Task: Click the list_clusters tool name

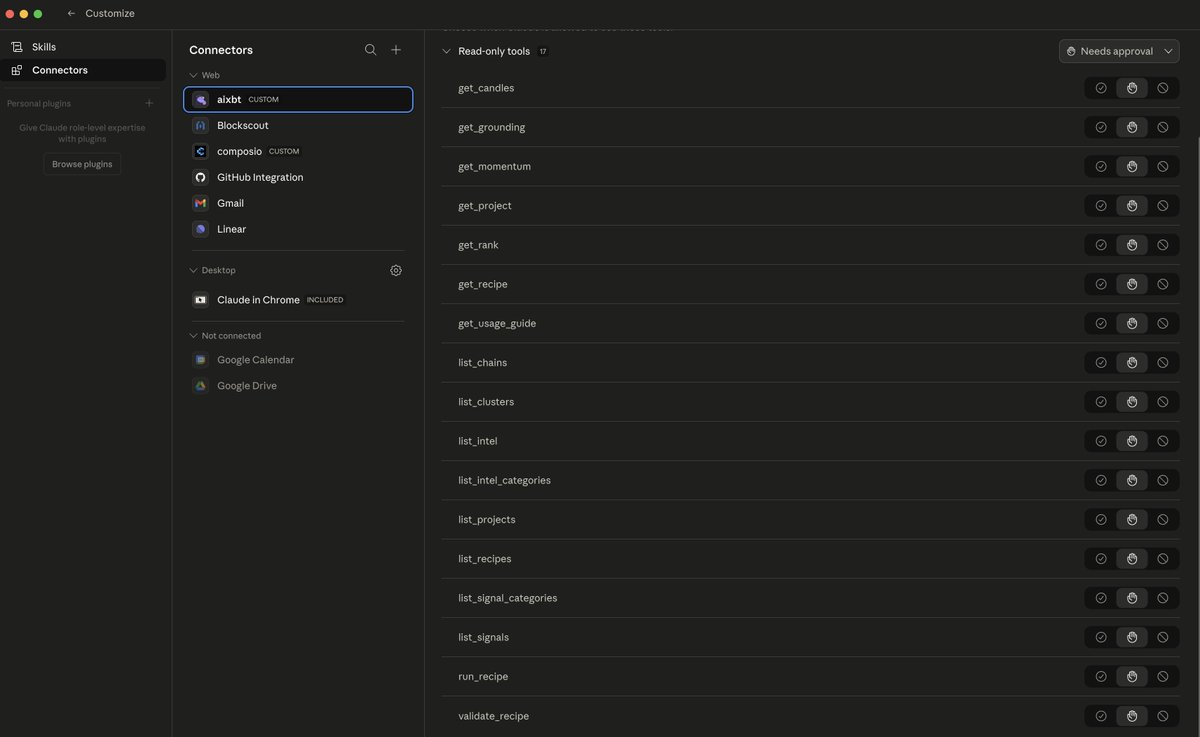Action: click(x=486, y=402)
